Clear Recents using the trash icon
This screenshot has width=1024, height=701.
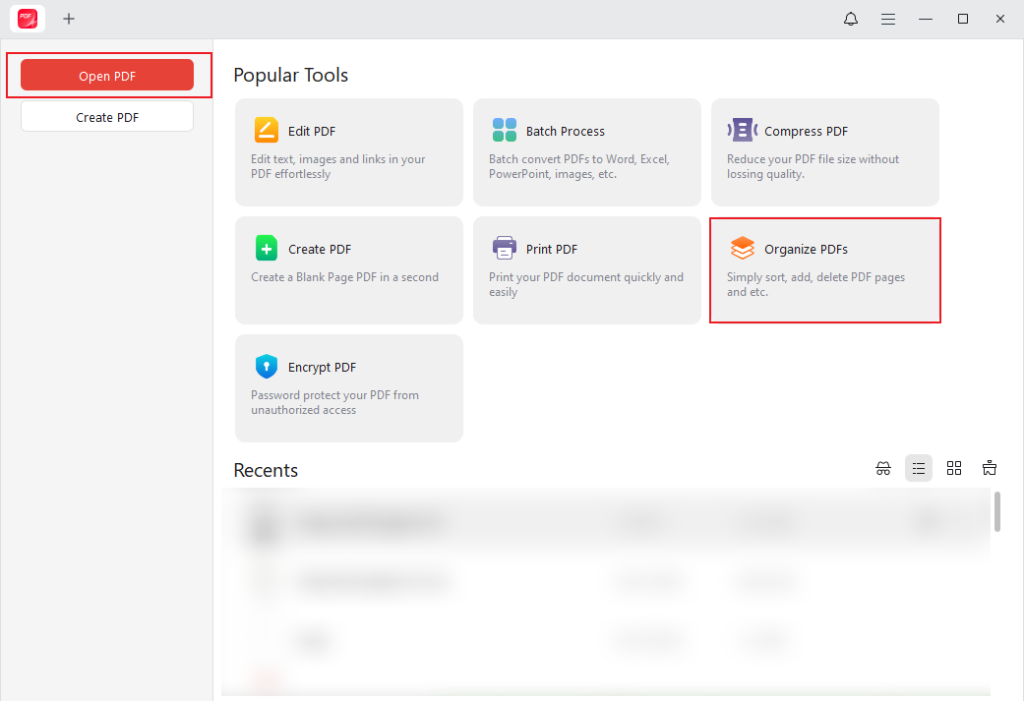pyautogui.click(x=989, y=467)
